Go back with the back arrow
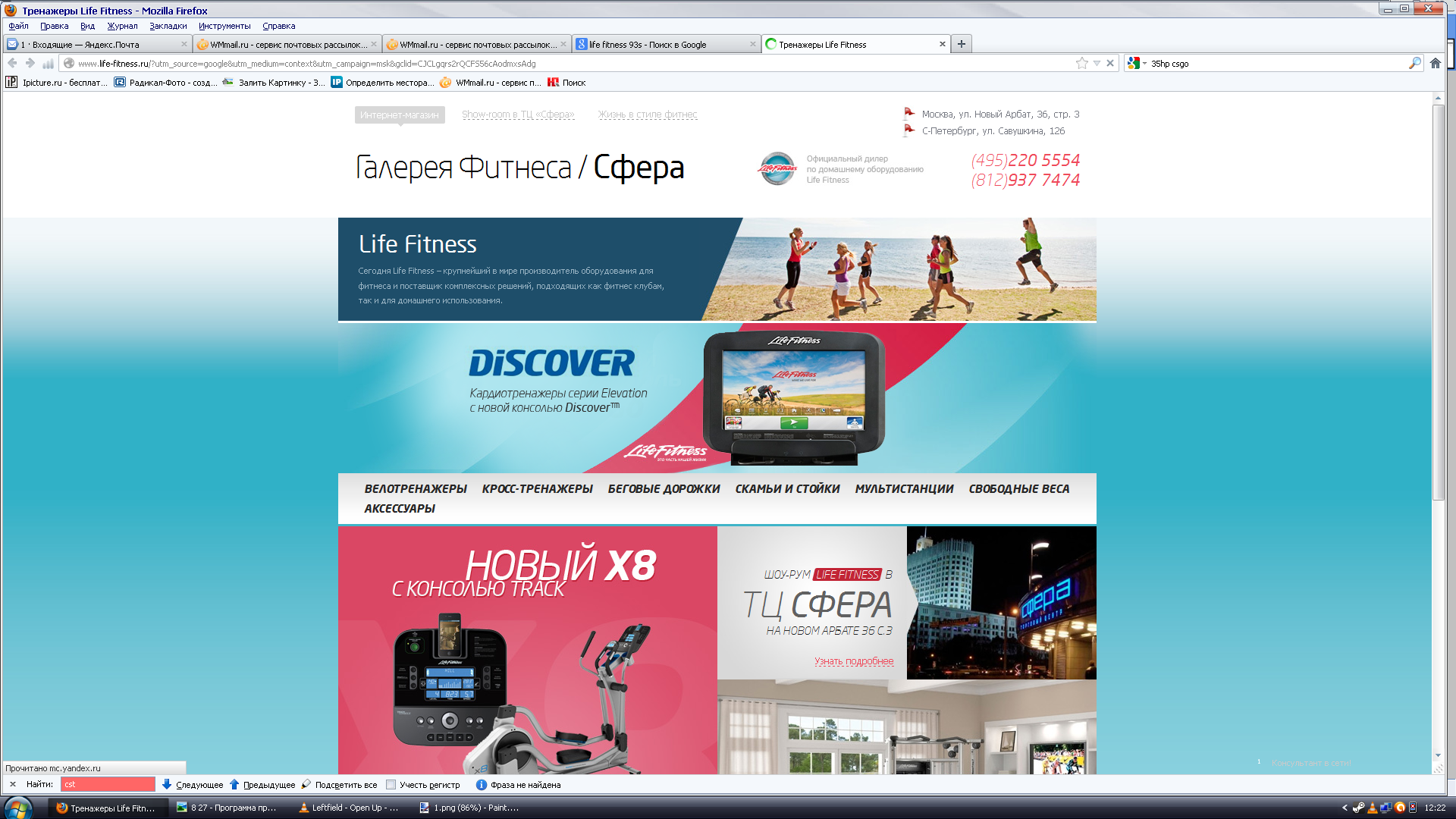Image resolution: width=1456 pixels, height=819 pixels. [x=12, y=64]
